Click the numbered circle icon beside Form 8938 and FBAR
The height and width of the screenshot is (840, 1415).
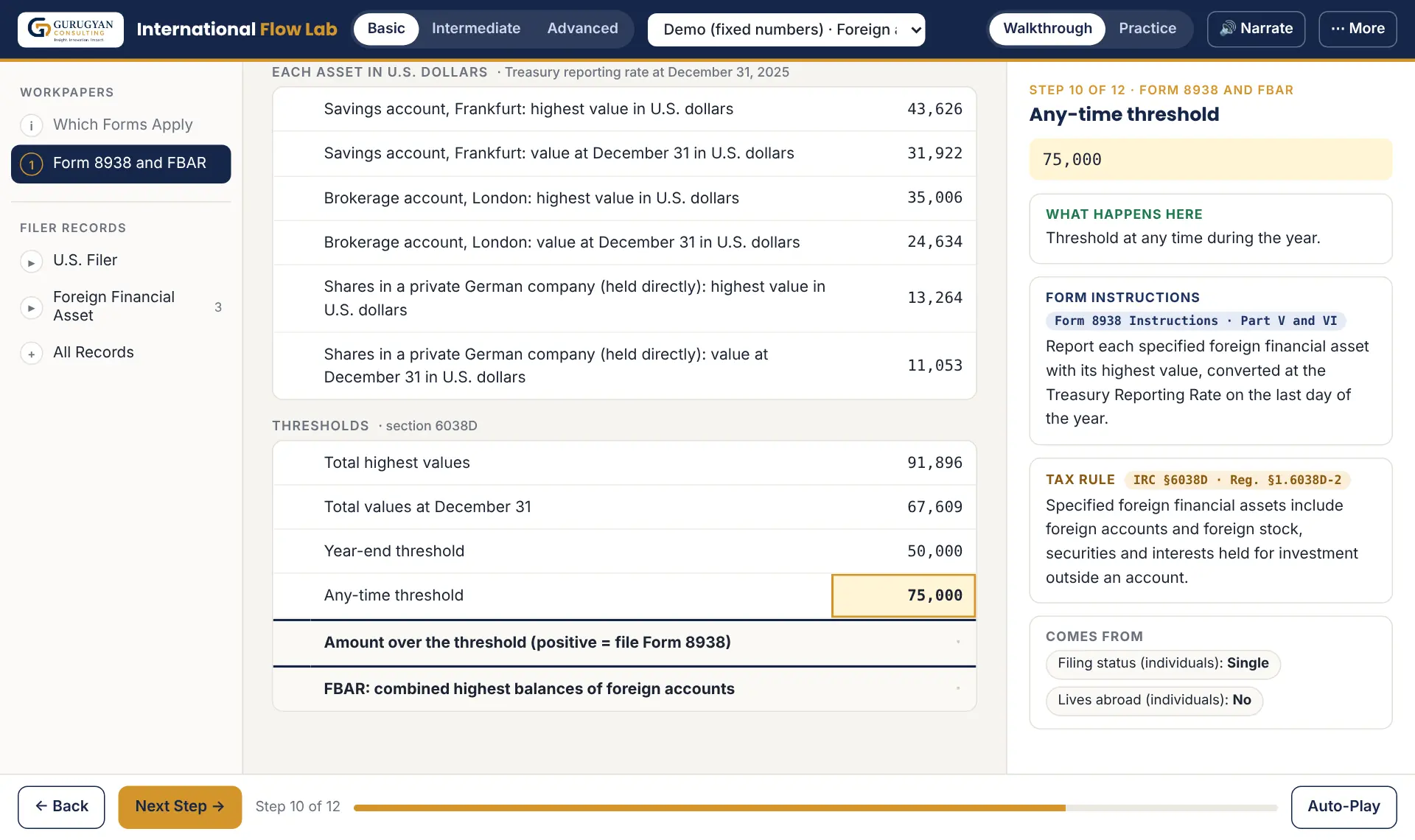(31, 164)
